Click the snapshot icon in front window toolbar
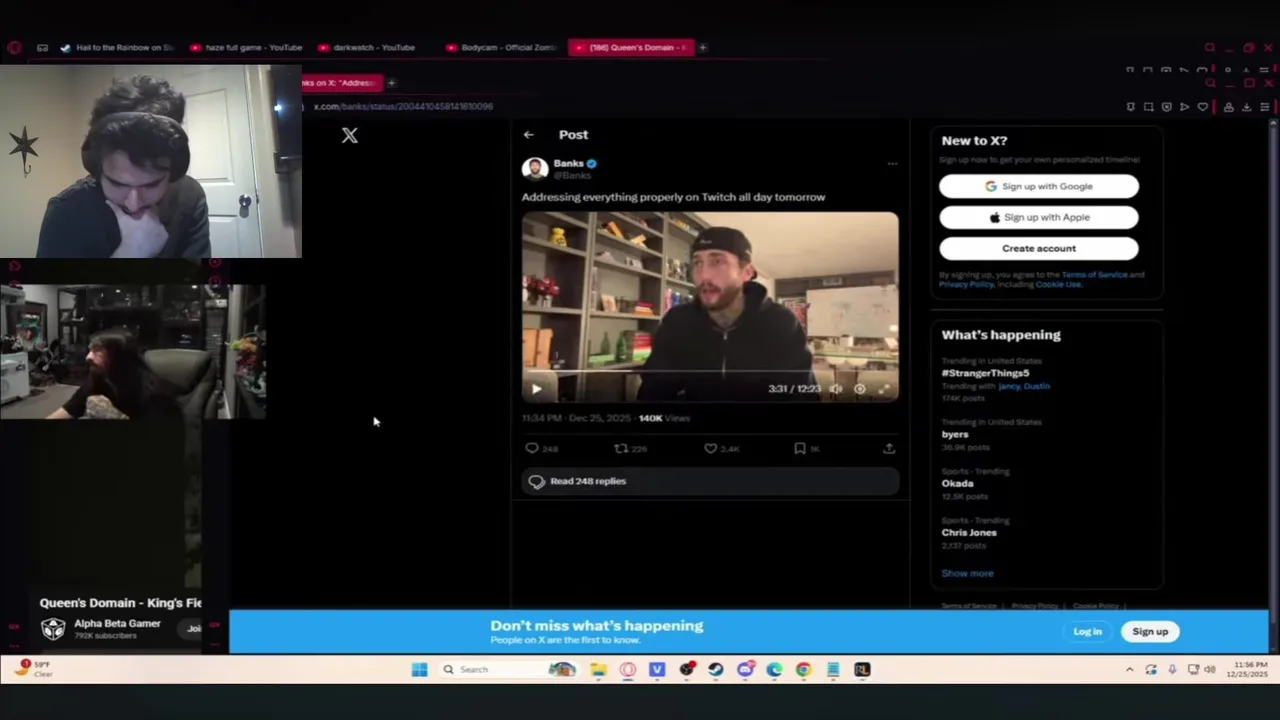1280x720 pixels. pos(1148,107)
